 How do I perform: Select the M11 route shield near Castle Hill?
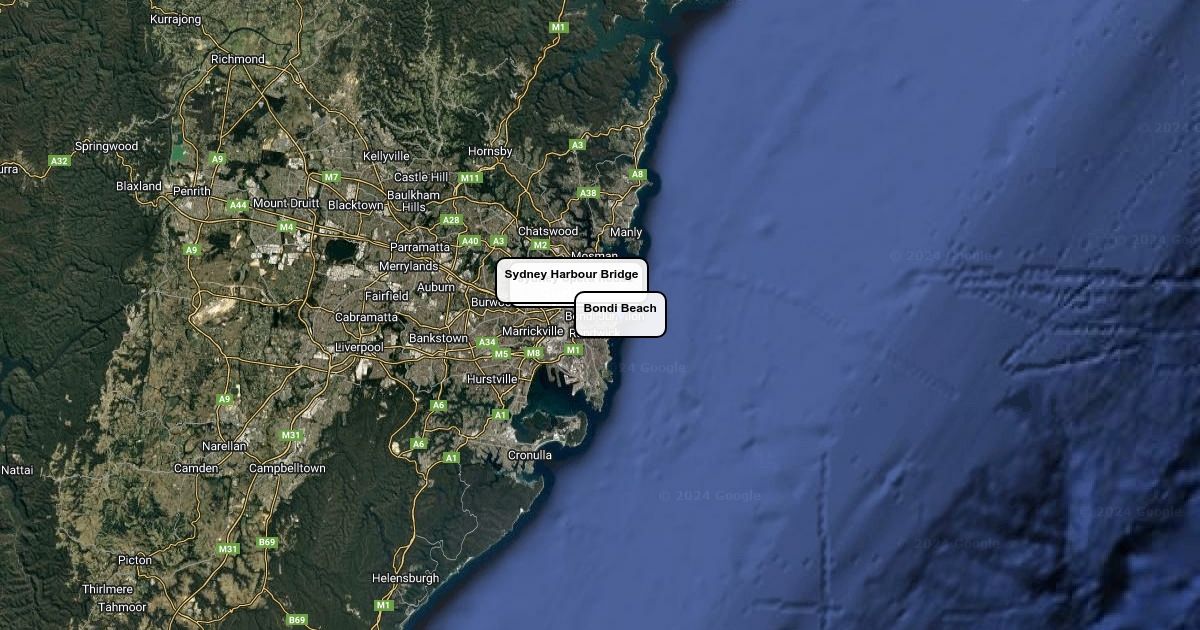coord(470,178)
